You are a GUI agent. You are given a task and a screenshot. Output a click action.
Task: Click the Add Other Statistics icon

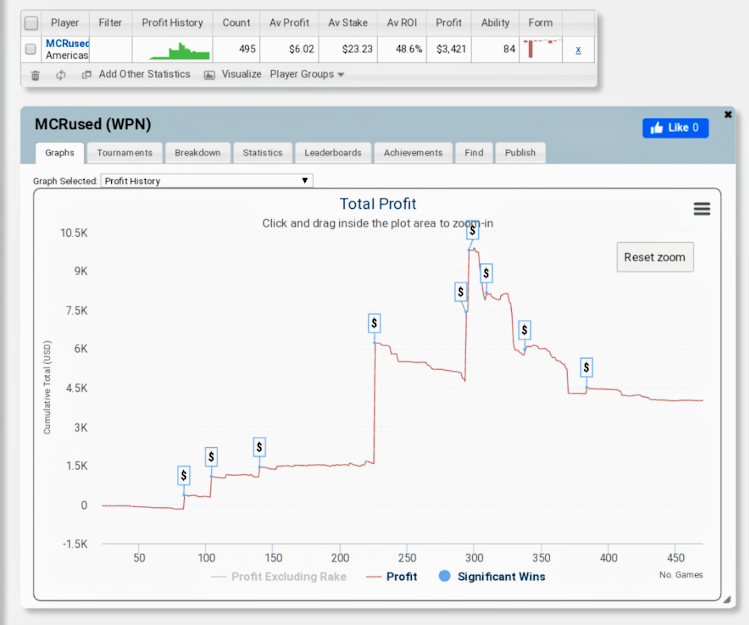pyautogui.click(x=87, y=75)
